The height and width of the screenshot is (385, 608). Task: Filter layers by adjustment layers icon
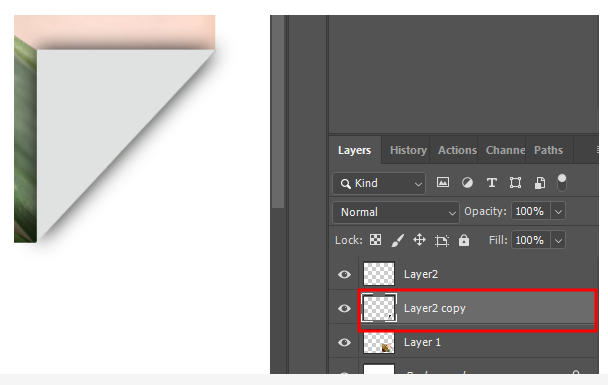[x=467, y=182]
